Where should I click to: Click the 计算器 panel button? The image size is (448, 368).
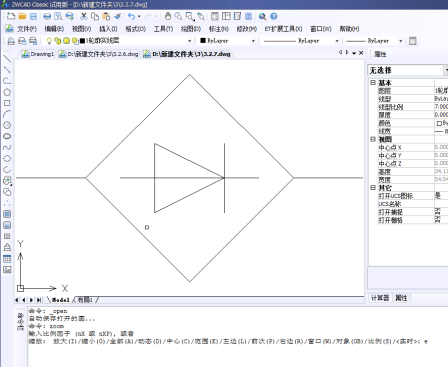click(380, 298)
